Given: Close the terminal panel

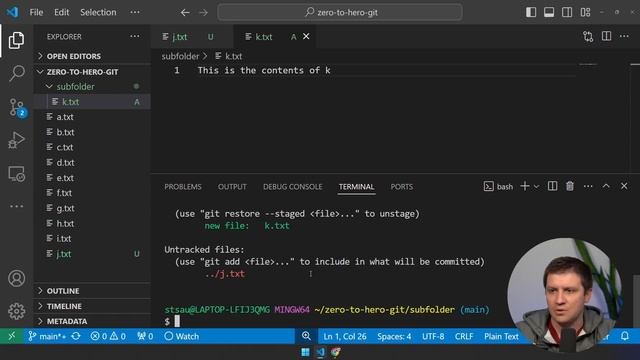Looking at the screenshot, I should [624, 186].
